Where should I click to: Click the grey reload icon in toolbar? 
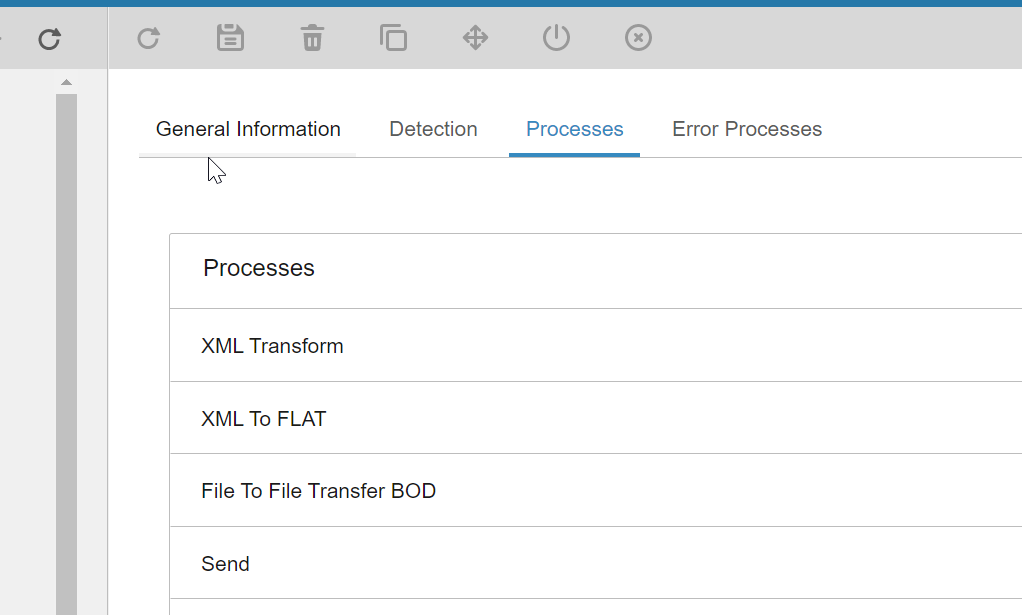pyautogui.click(x=149, y=38)
